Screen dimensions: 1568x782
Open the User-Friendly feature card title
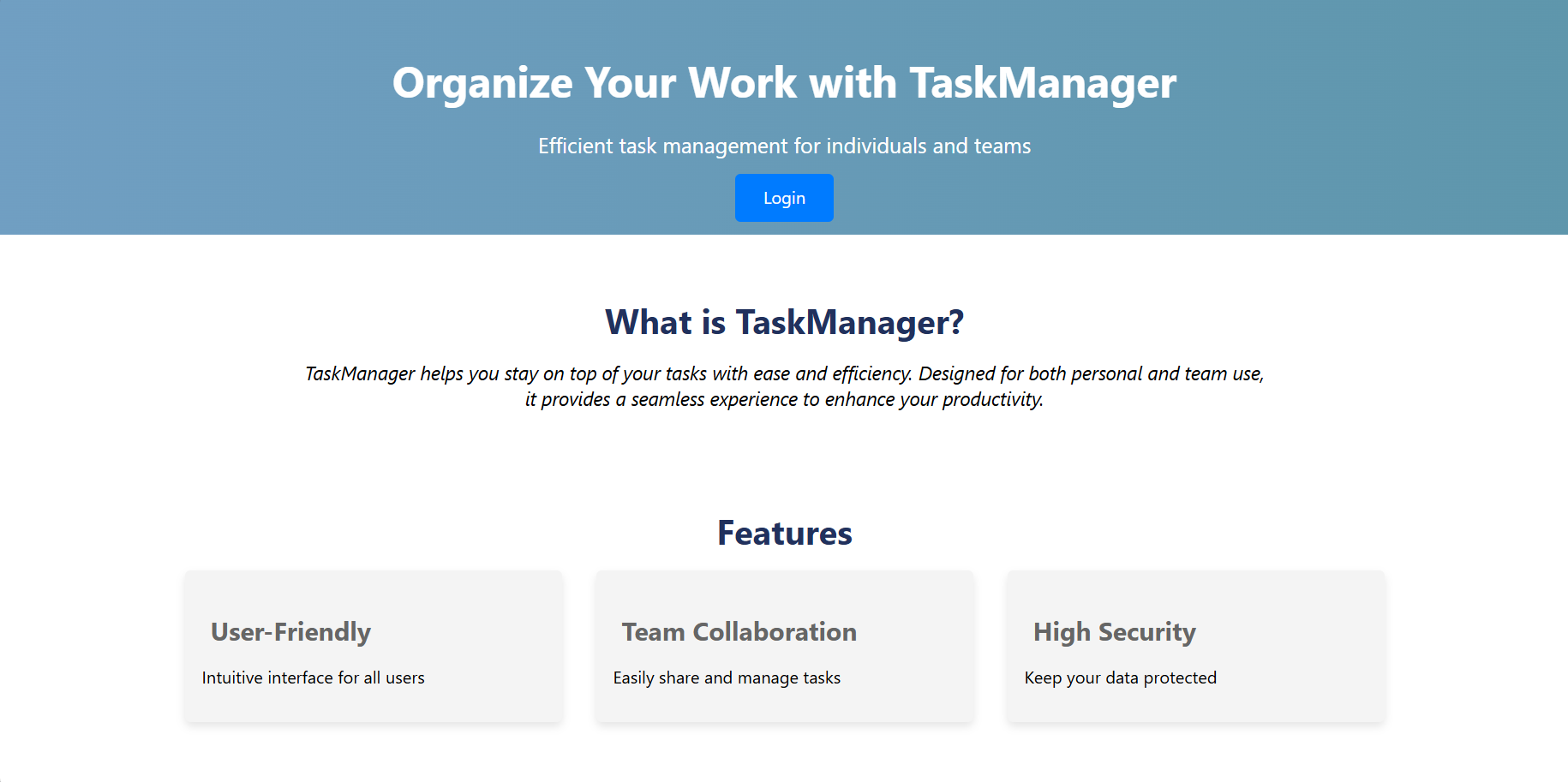(290, 632)
